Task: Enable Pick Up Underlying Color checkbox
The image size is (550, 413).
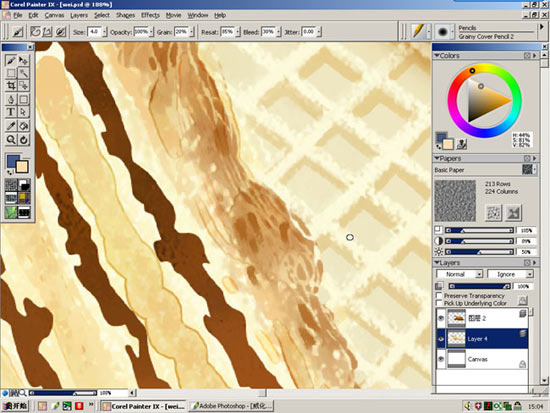Action: 438,303
